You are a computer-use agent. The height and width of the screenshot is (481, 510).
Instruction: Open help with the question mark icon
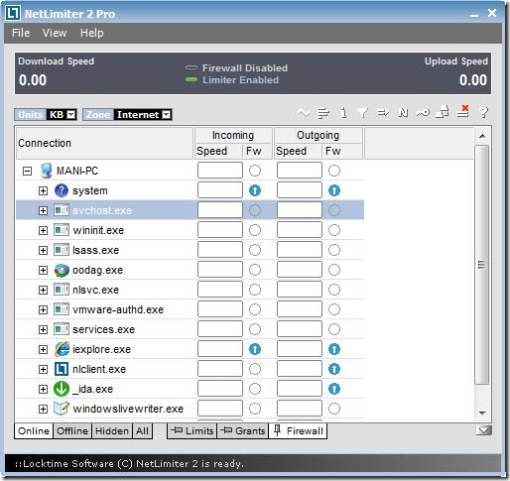[x=484, y=112]
